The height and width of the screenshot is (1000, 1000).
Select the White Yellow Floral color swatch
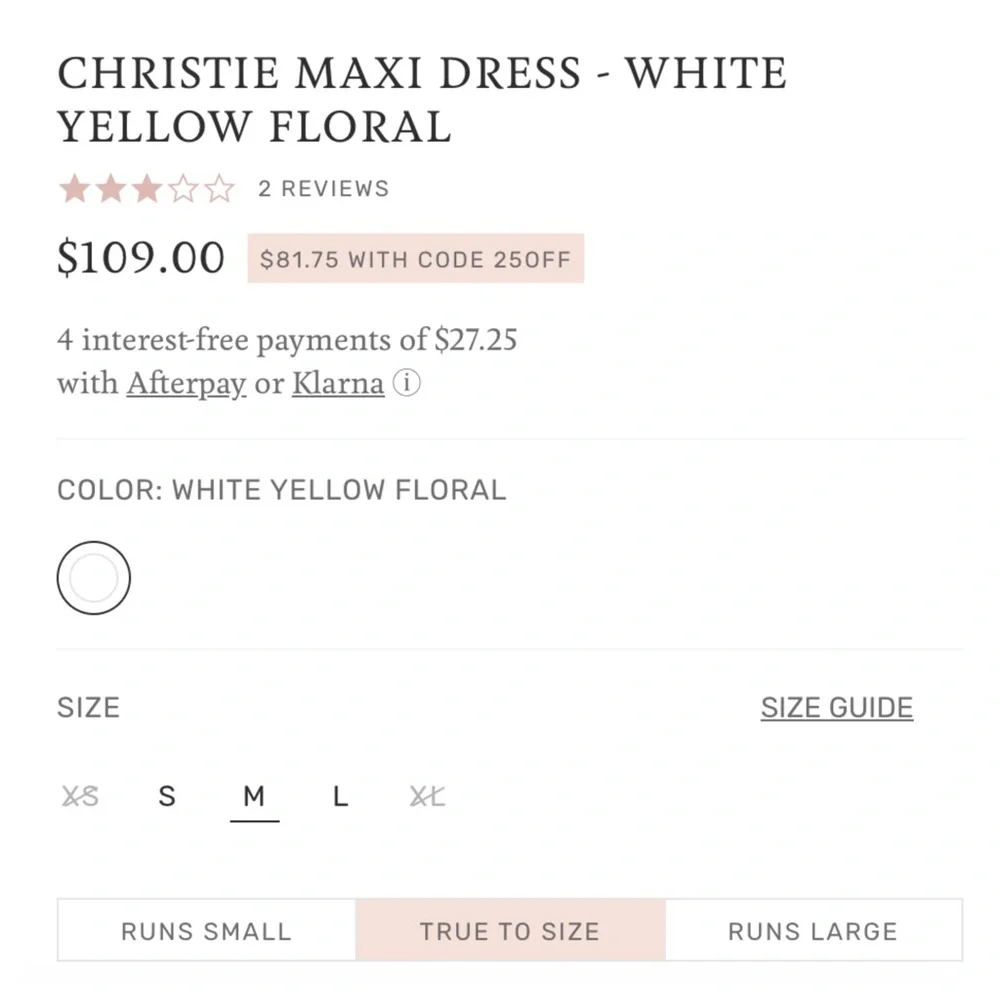[93, 578]
